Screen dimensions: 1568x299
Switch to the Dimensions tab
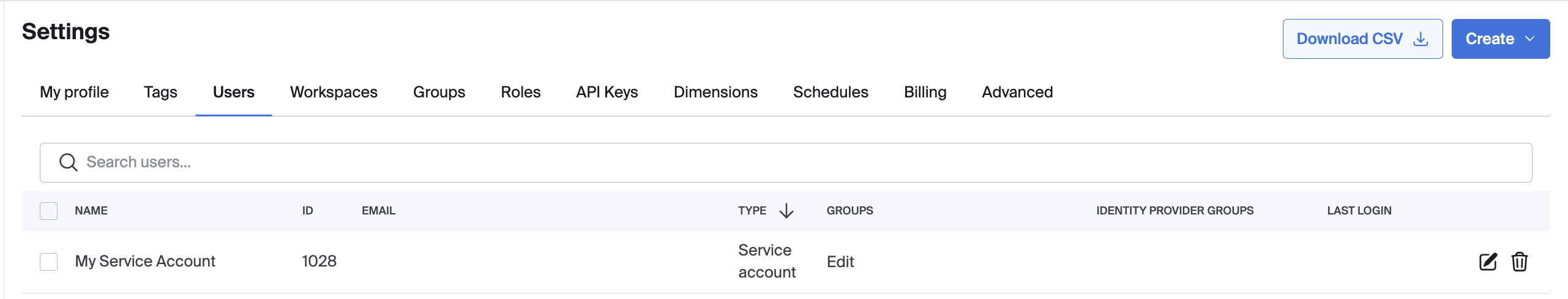[x=715, y=92]
